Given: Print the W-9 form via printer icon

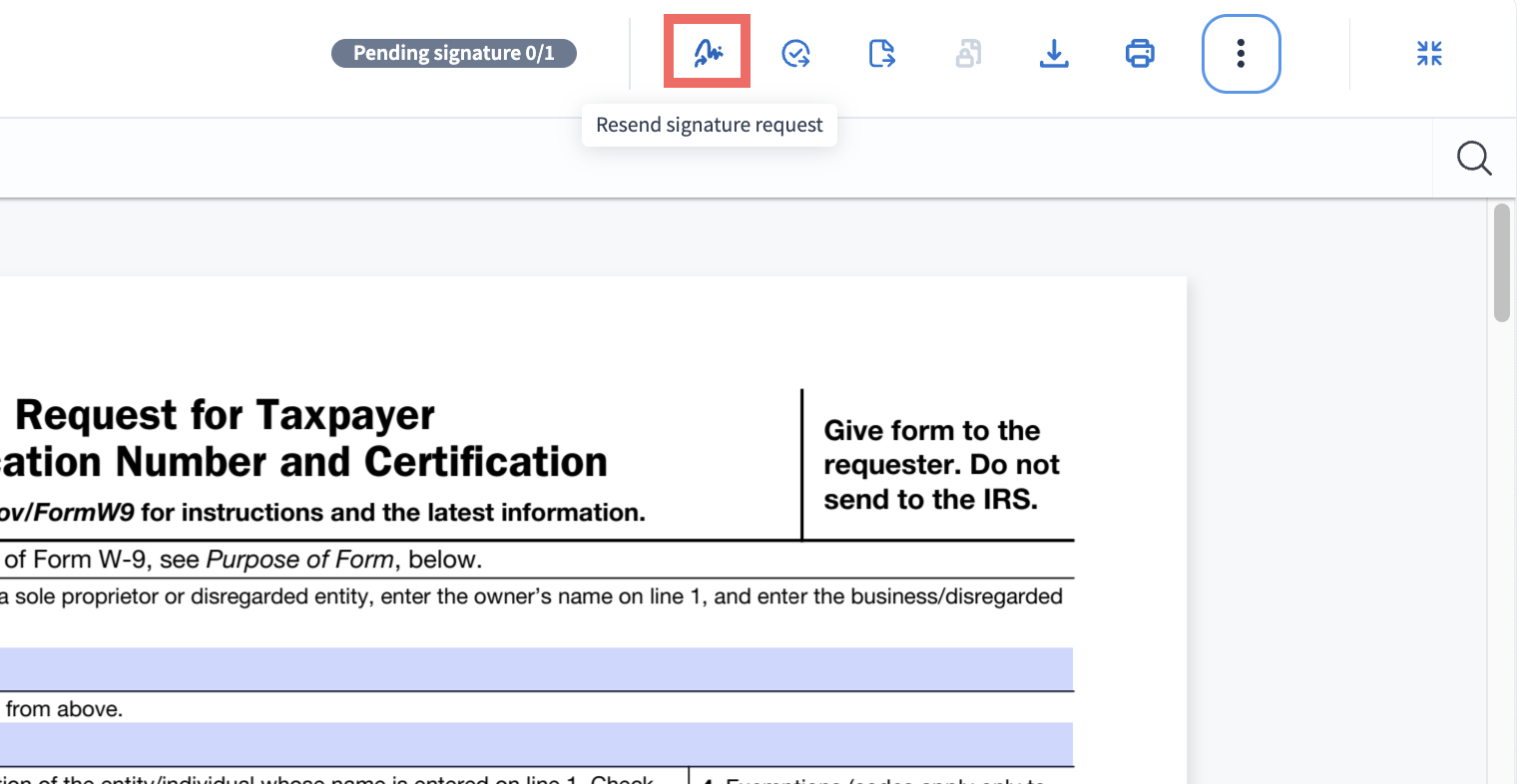Looking at the screenshot, I should point(1140,53).
